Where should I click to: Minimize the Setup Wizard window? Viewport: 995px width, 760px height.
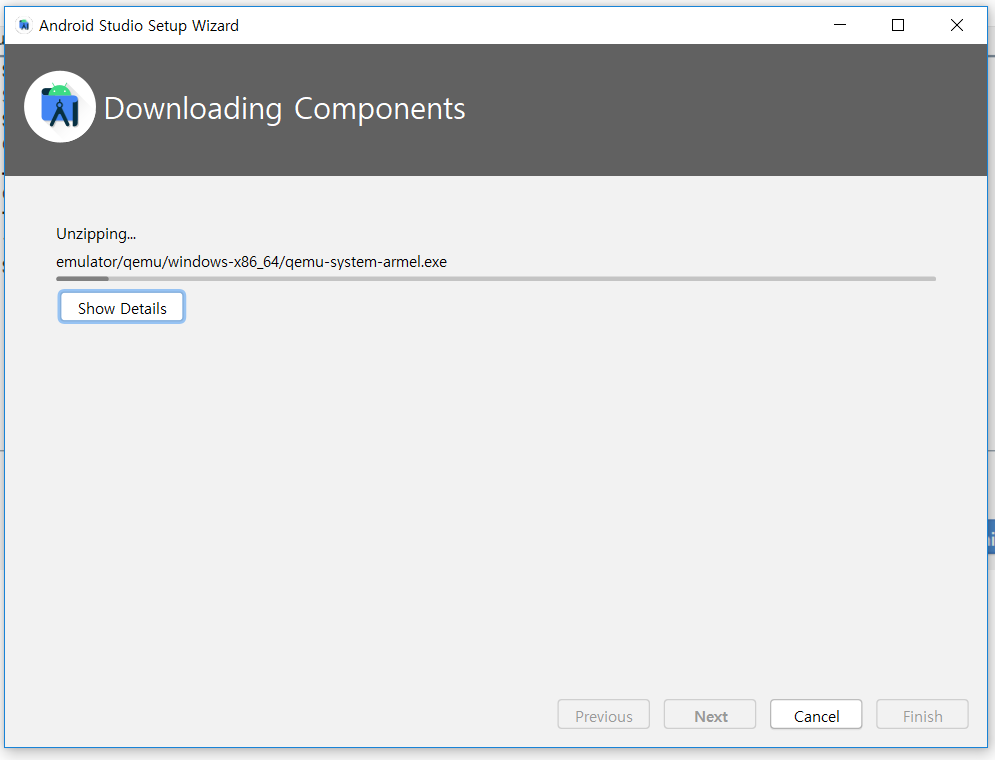[840, 25]
